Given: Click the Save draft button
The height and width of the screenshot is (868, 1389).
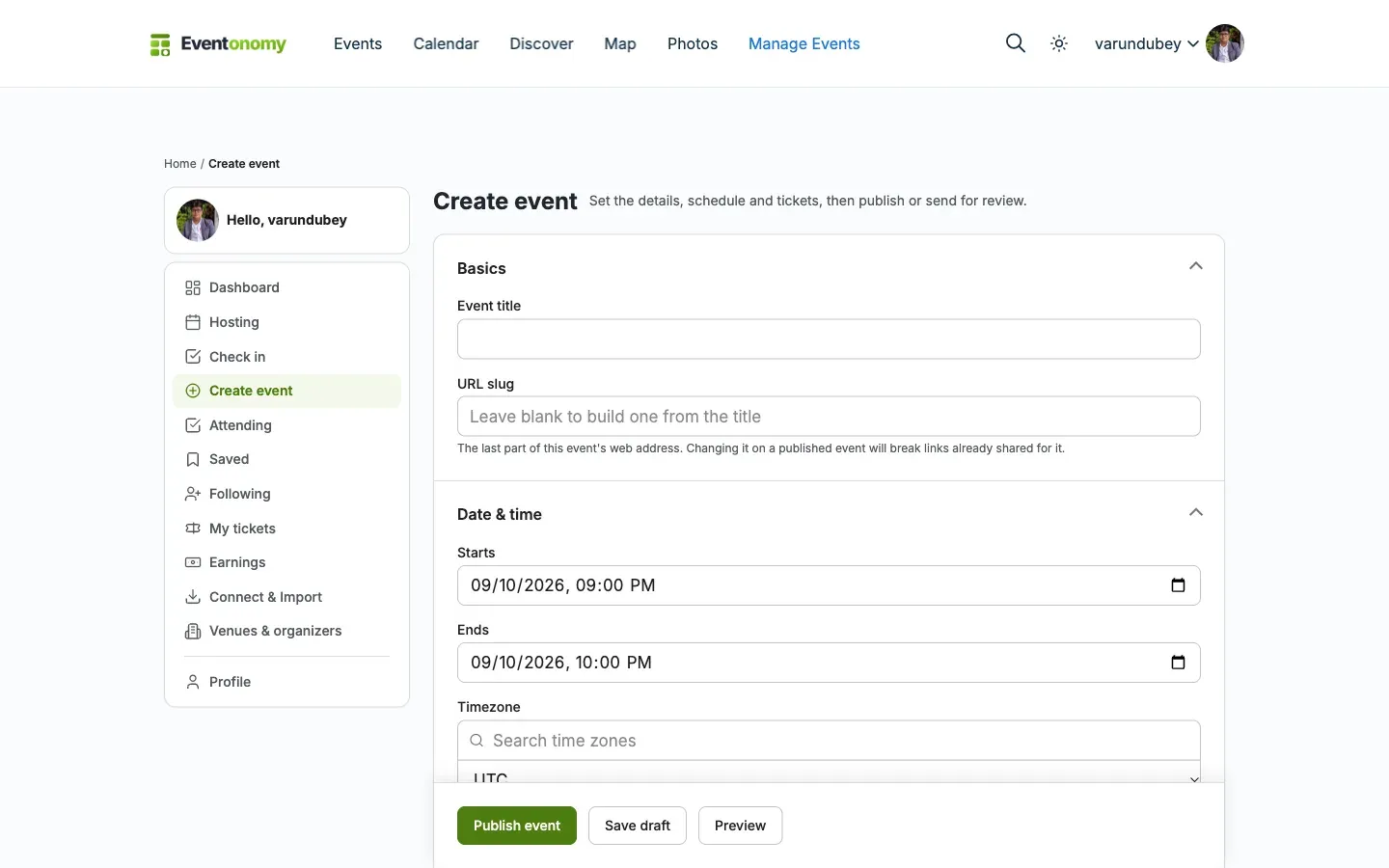Looking at the screenshot, I should click(x=638, y=826).
